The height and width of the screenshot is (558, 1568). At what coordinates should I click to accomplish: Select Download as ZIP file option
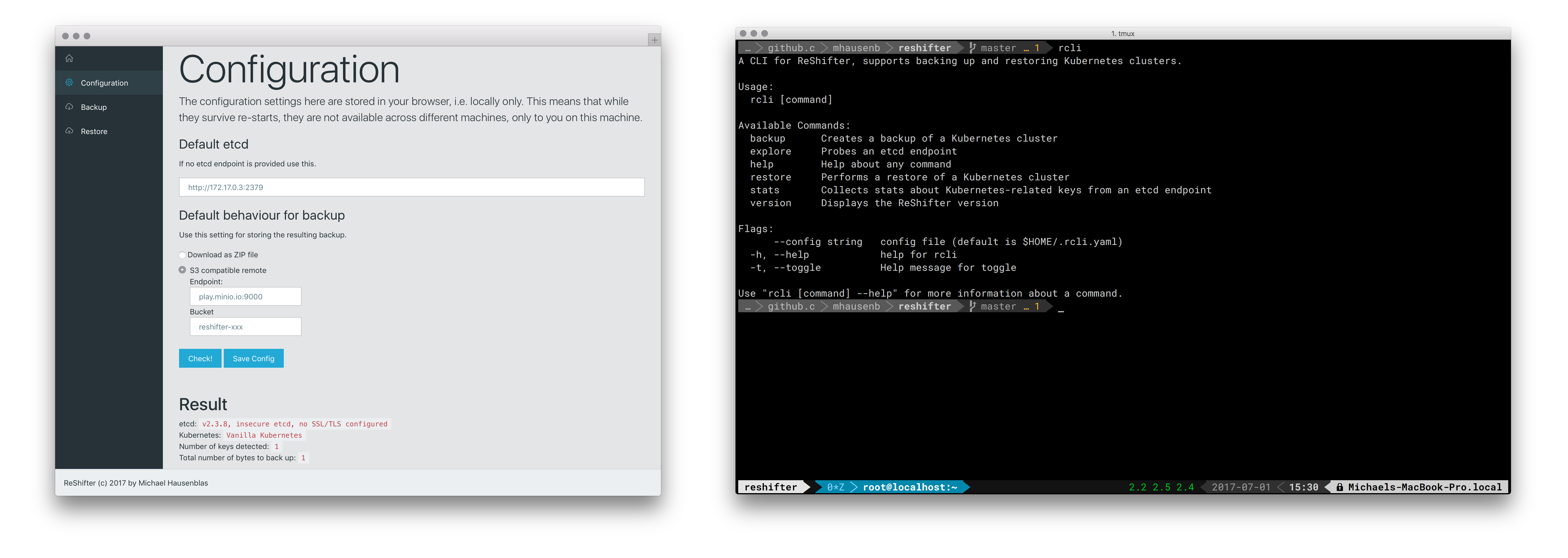(x=182, y=255)
